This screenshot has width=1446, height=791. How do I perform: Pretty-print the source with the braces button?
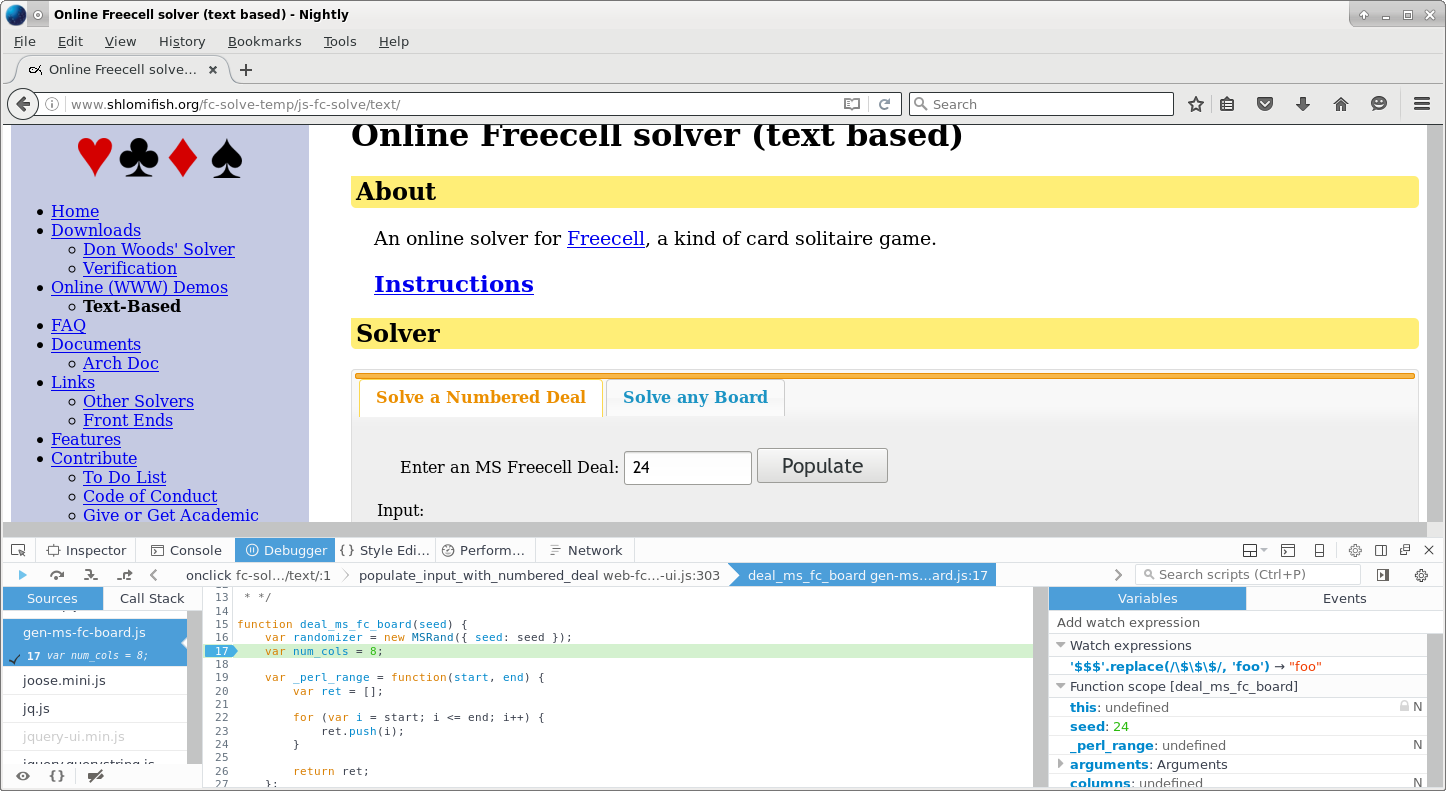point(57,776)
